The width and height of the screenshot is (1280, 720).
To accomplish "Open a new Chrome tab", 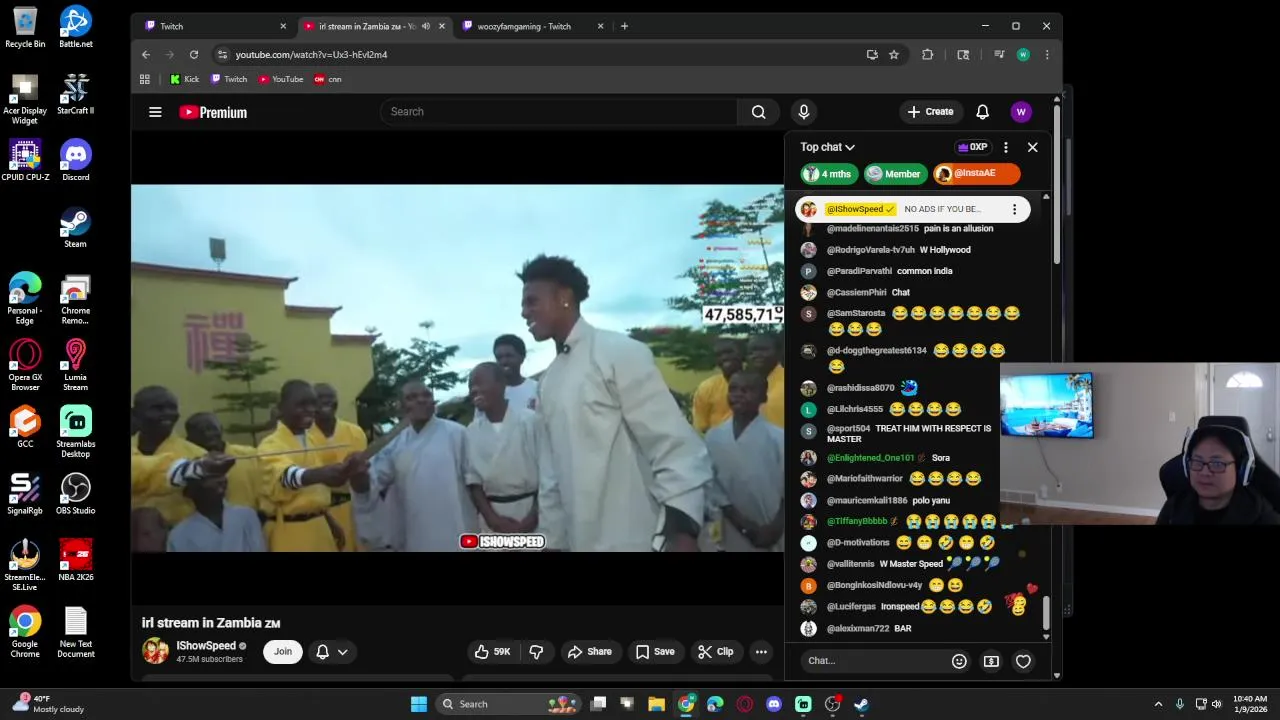I will point(624,26).
